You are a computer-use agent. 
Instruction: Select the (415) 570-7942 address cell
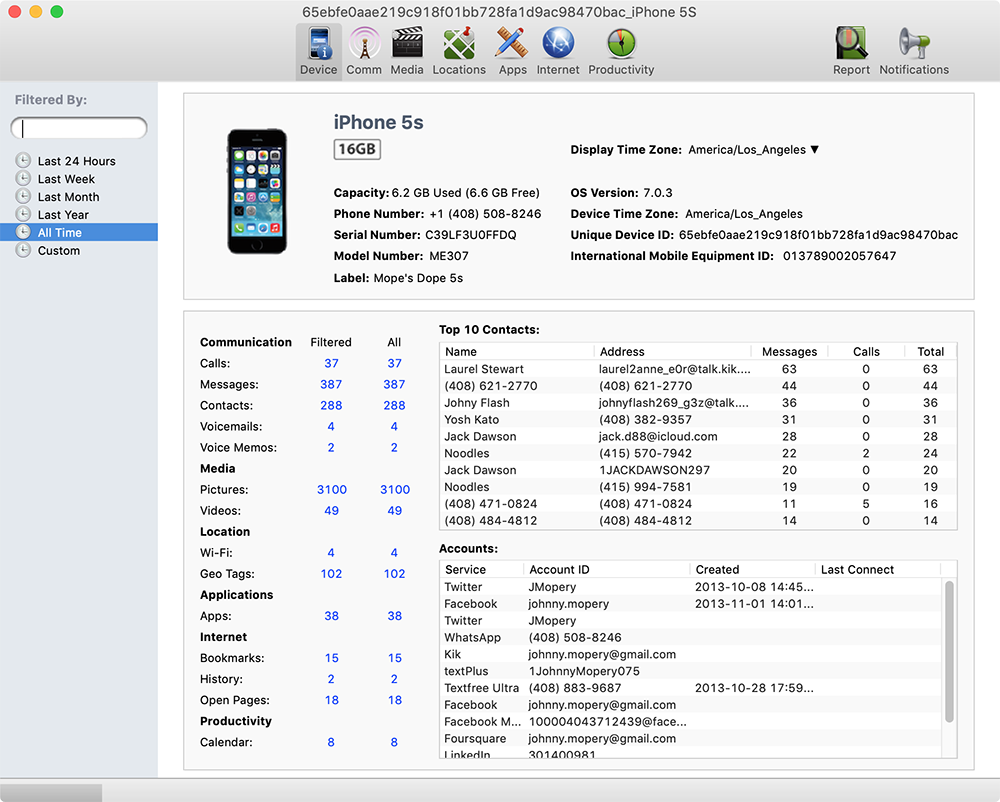point(645,453)
